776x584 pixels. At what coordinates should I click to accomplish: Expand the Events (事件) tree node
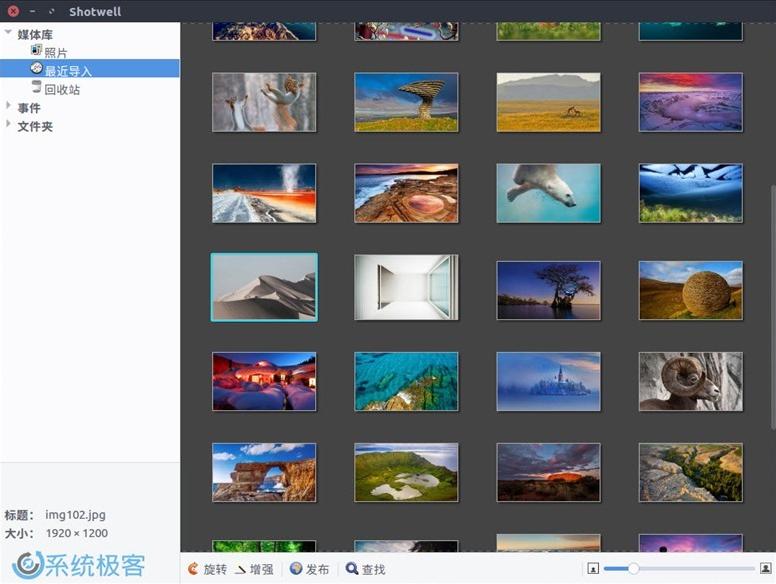pyautogui.click(x=9, y=107)
